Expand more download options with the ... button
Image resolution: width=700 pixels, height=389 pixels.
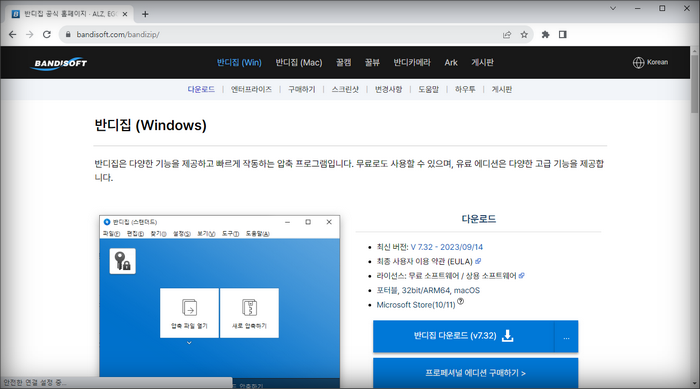tap(567, 337)
